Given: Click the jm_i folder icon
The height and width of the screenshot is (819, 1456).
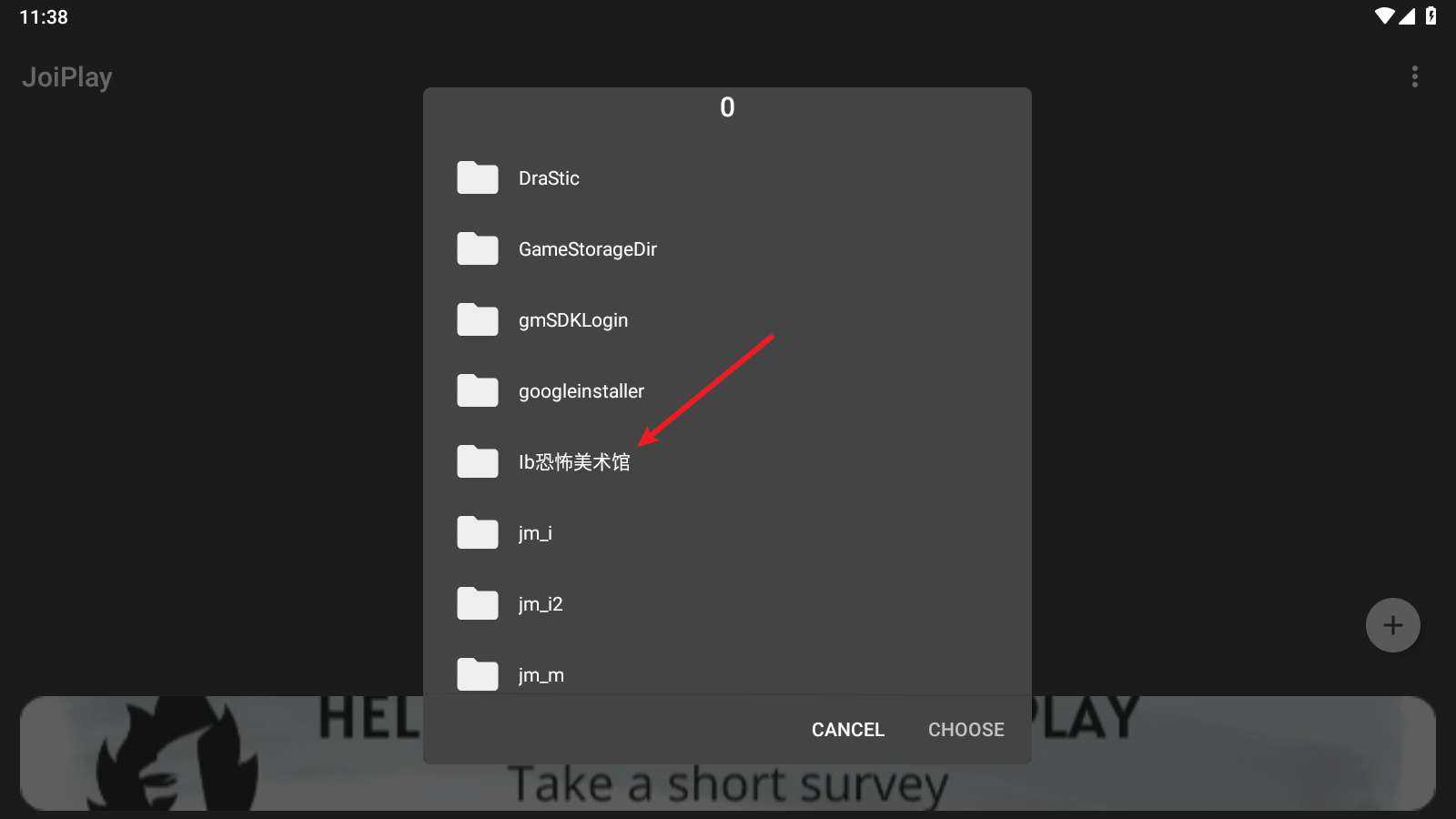Looking at the screenshot, I should tap(477, 532).
